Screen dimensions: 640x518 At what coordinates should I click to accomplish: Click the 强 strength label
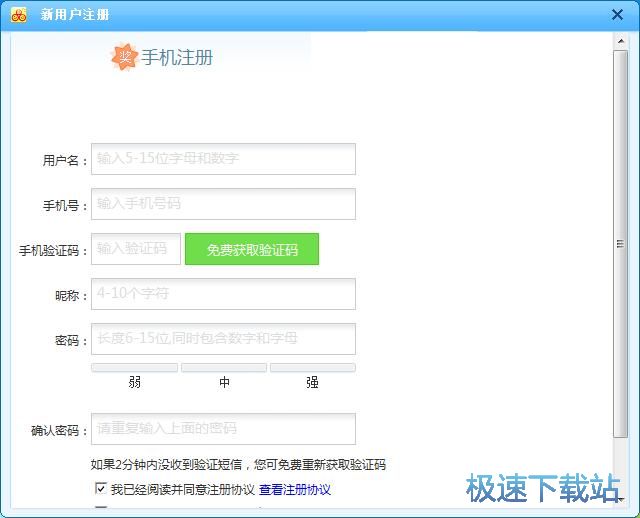[x=312, y=382]
